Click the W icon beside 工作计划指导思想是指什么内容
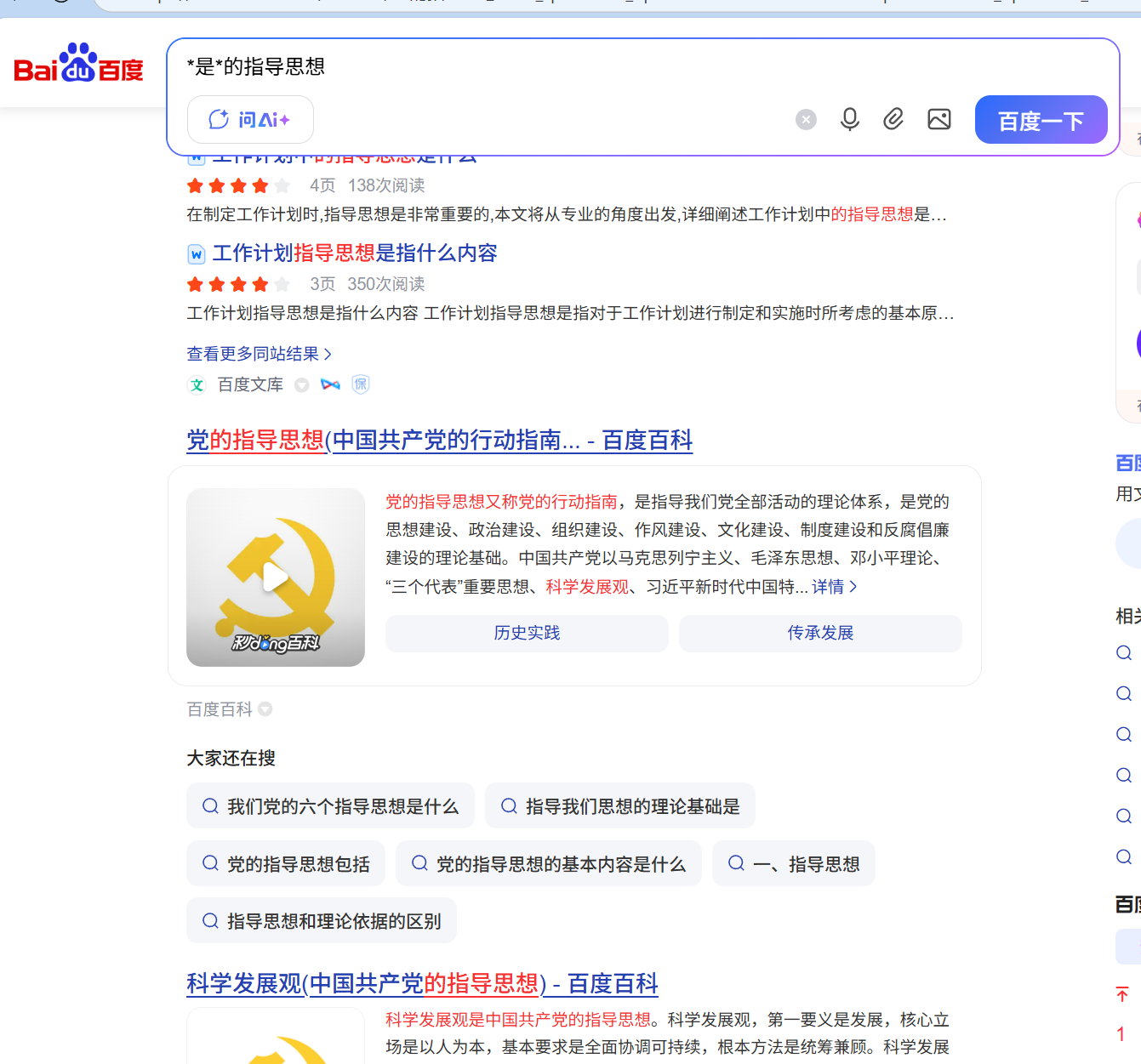Image resolution: width=1141 pixels, height=1064 pixels. coord(197,253)
